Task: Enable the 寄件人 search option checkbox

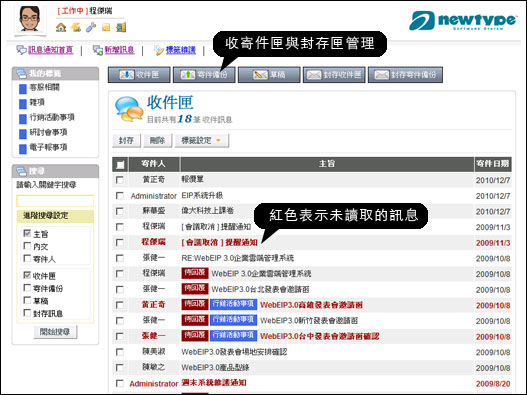Action: coord(27,258)
